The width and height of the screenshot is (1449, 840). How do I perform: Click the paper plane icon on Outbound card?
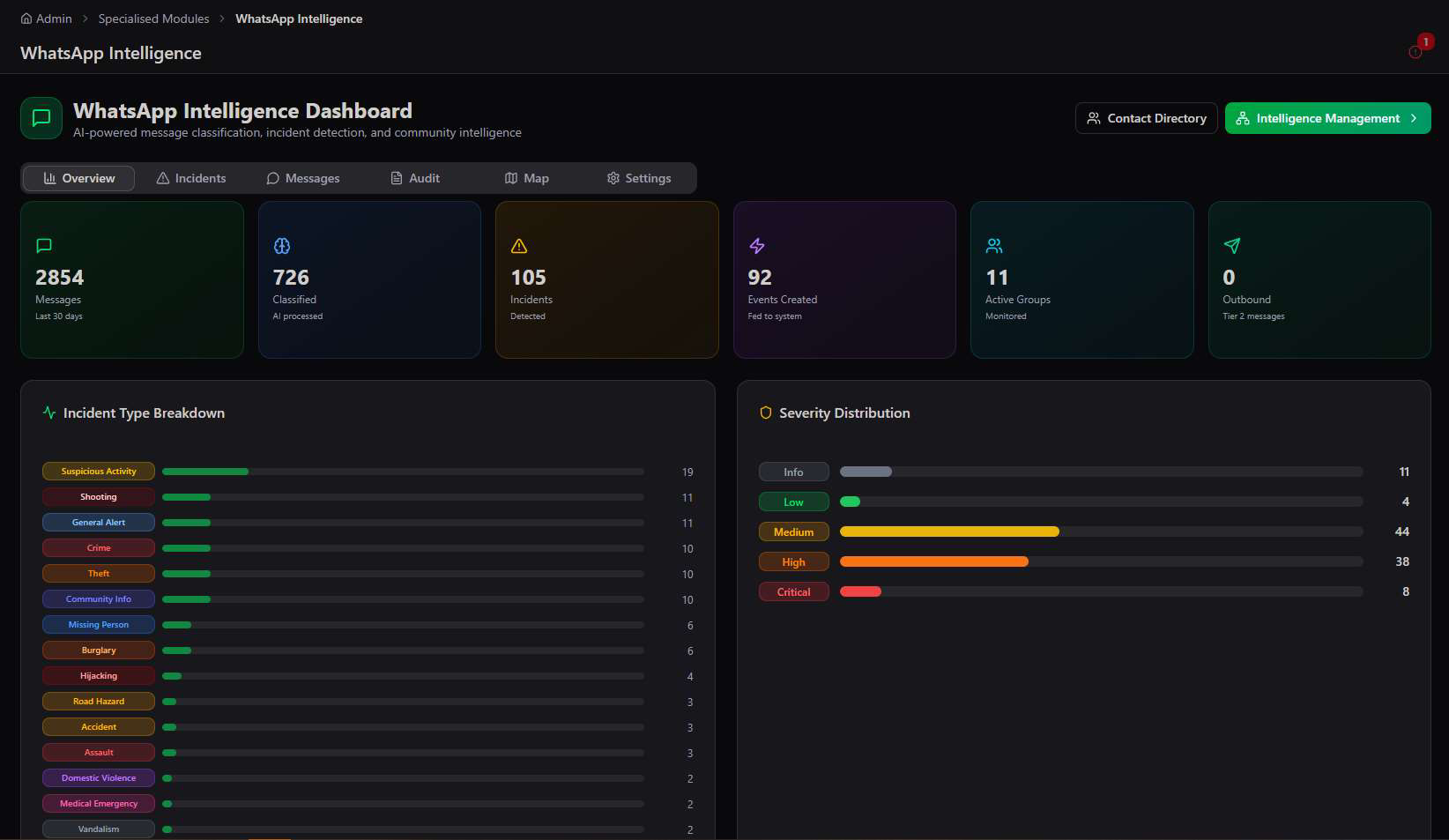click(x=1232, y=246)
